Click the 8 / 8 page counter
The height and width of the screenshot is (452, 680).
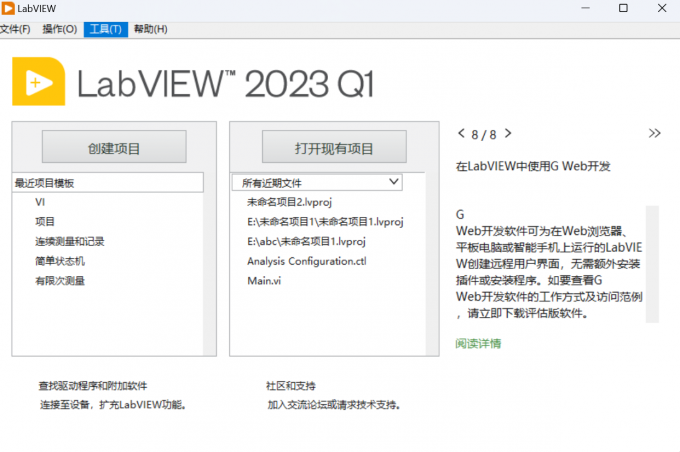coord(484,134)
